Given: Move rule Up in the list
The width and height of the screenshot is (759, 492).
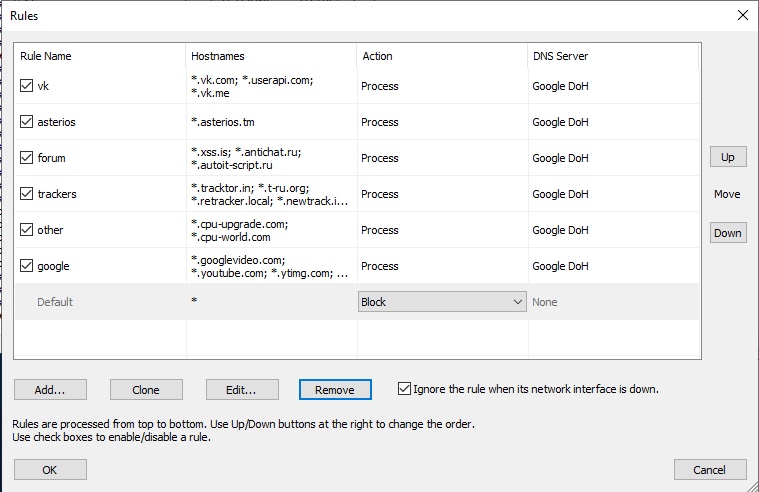Looking at the screenshot, I should click(x=727, y=157).
